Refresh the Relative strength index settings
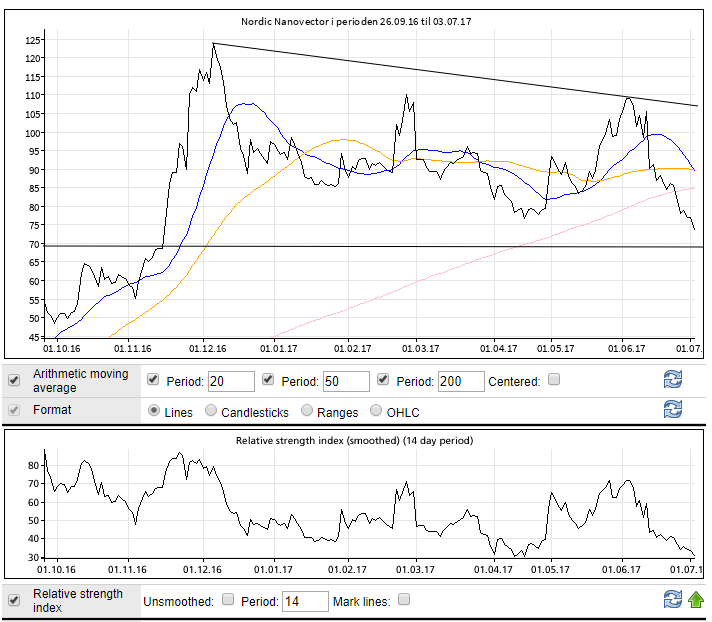Viewport: 712px width, 622px height. click(672, 599)
